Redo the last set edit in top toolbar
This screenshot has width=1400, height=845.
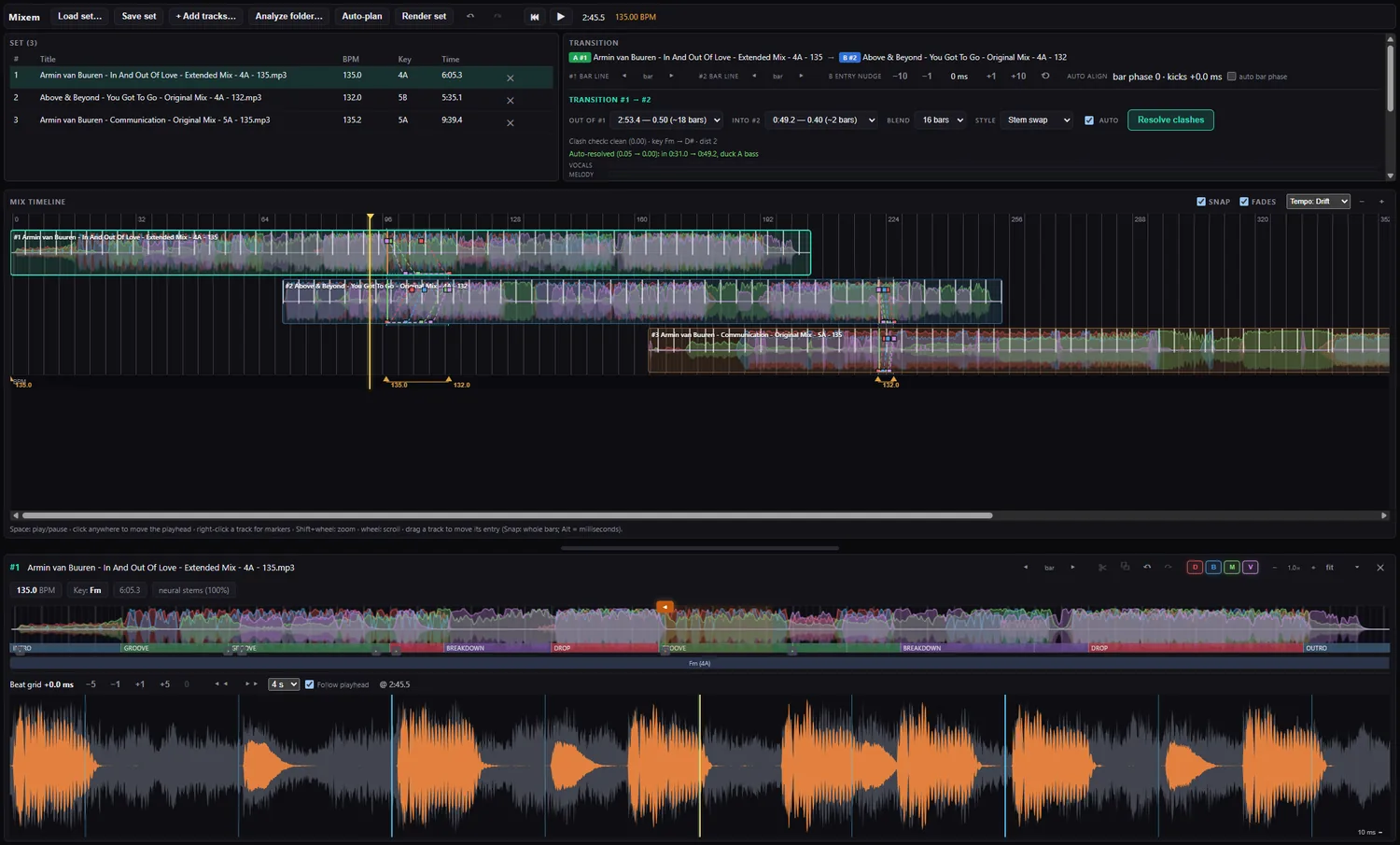(497, 16)
